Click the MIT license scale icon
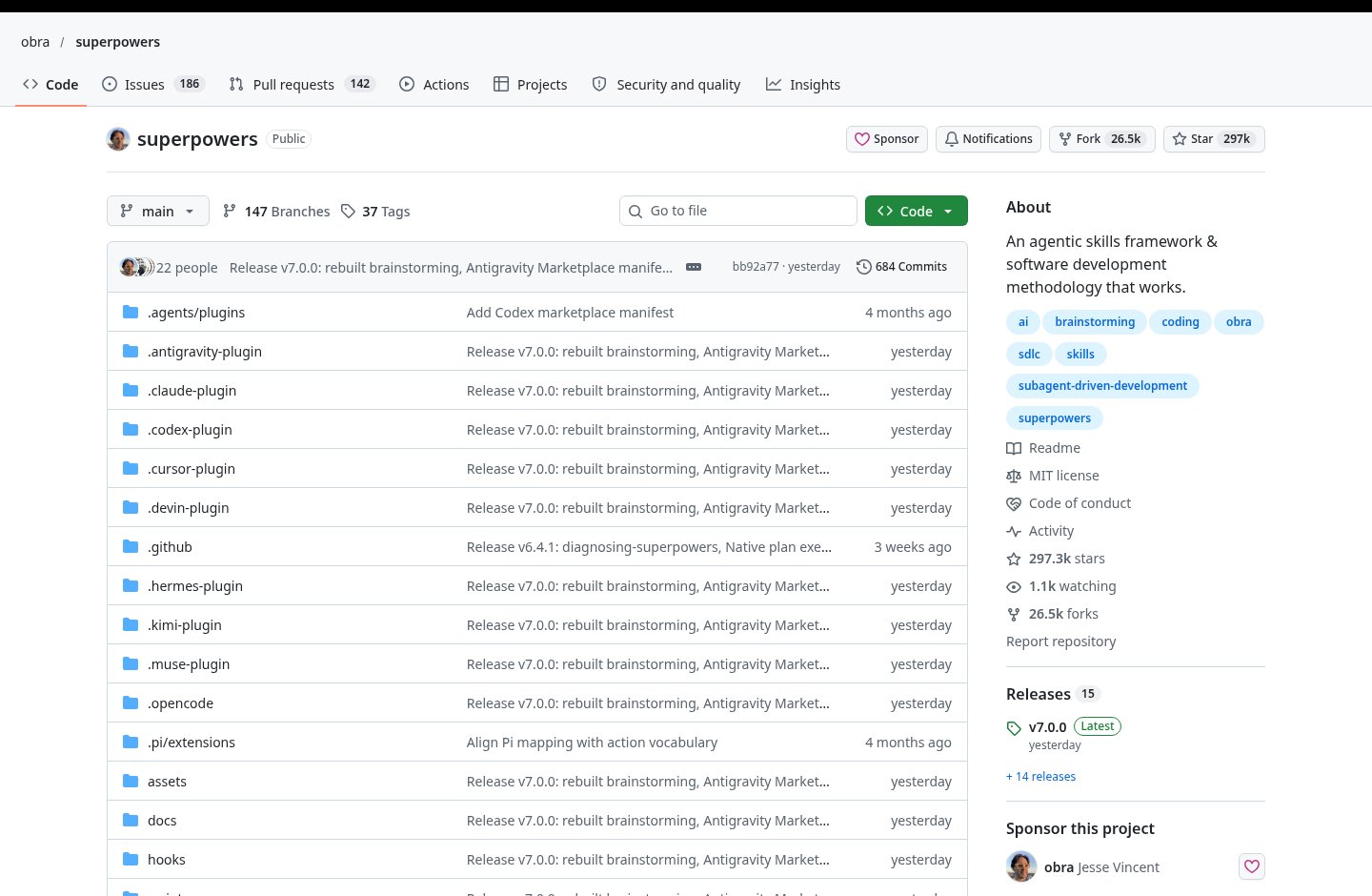 tap(1014, 476)
